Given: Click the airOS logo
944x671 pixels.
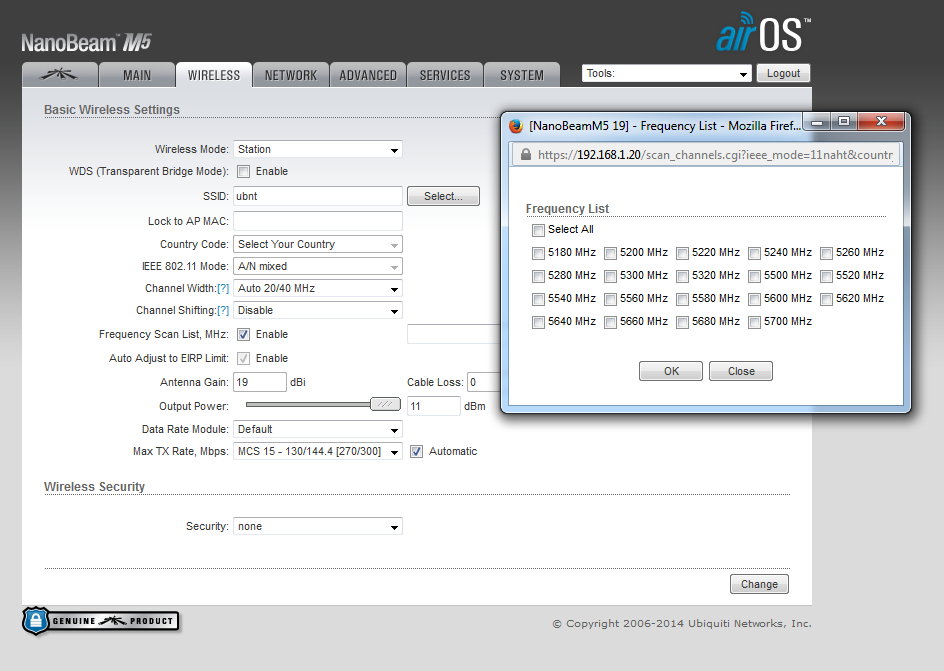Looking at the screenshot, I should pyautogui.click(x=763, y=33).
